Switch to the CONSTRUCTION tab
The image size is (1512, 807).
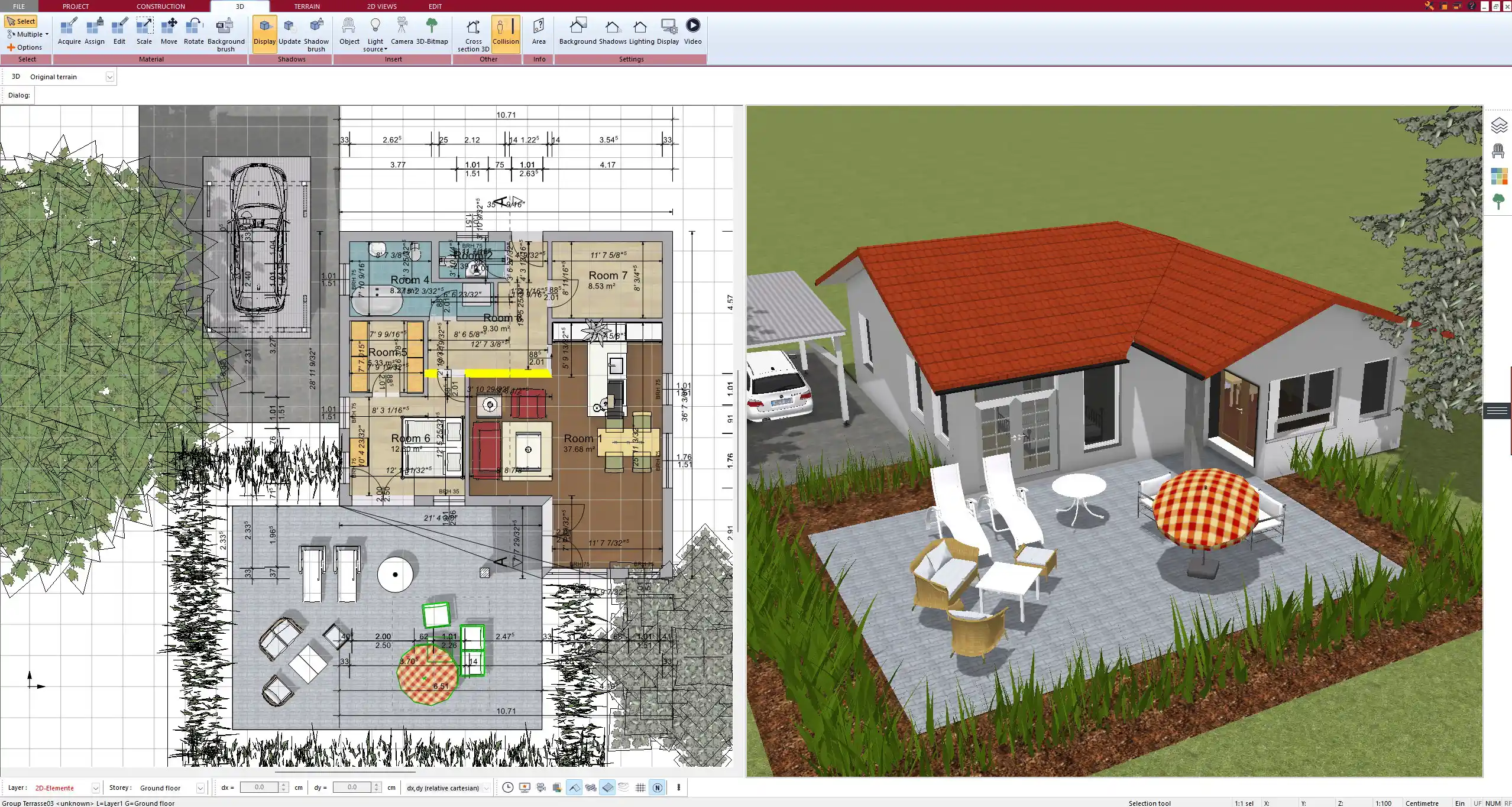[x=161, y=6]
